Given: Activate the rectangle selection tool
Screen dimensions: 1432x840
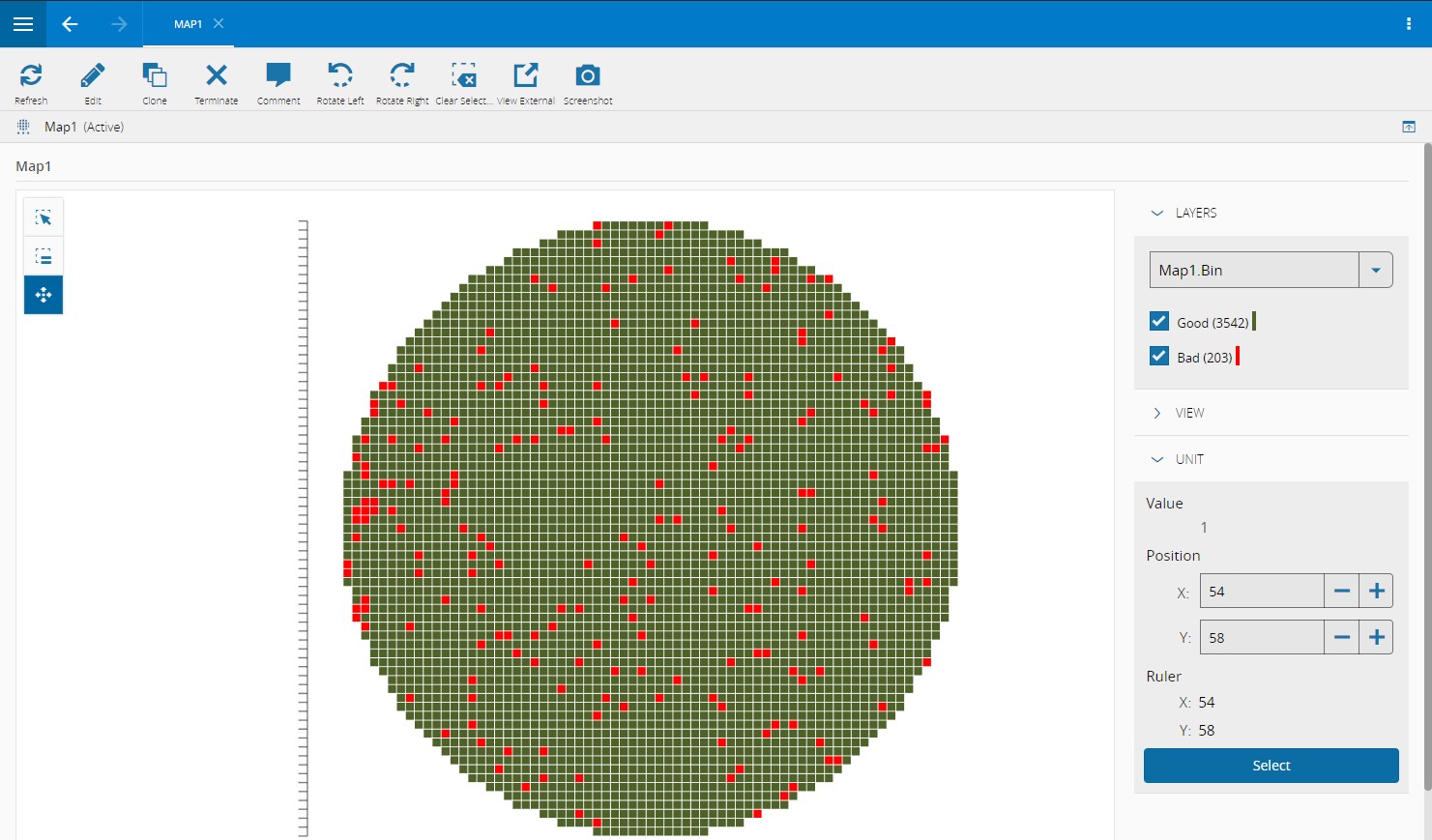Looking at the screenshot, I should (43, 217).
